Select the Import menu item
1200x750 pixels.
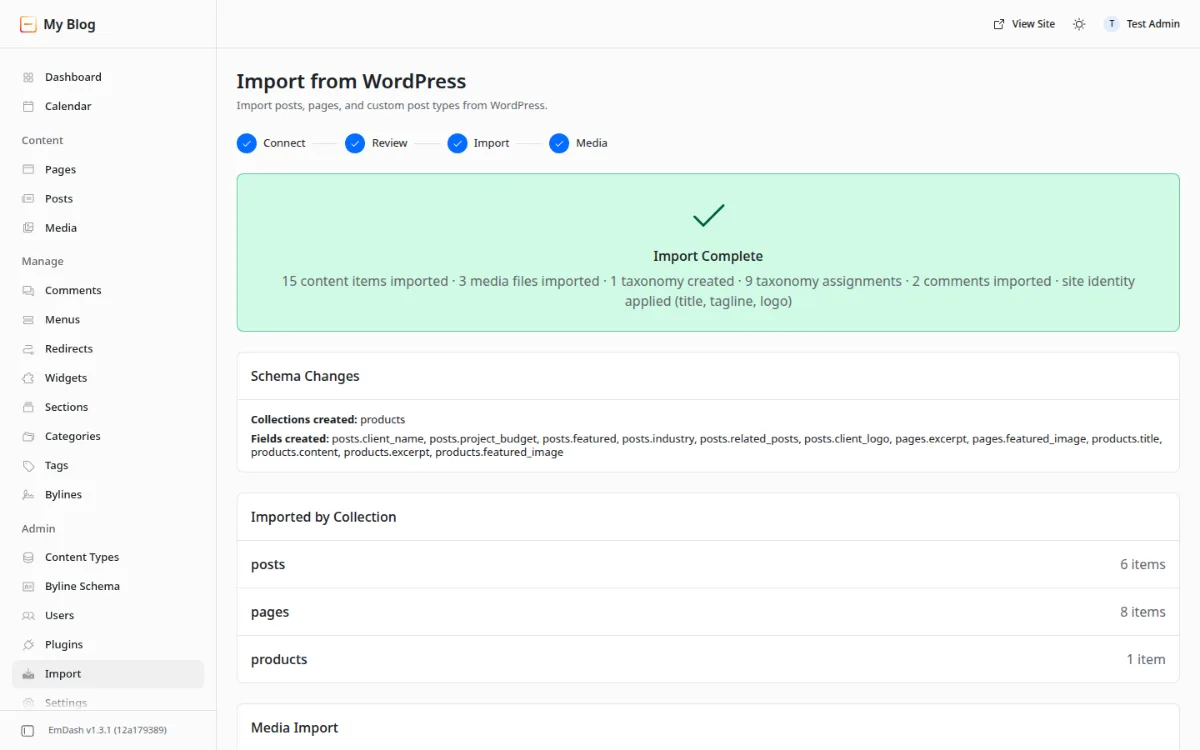pos(108,674)
